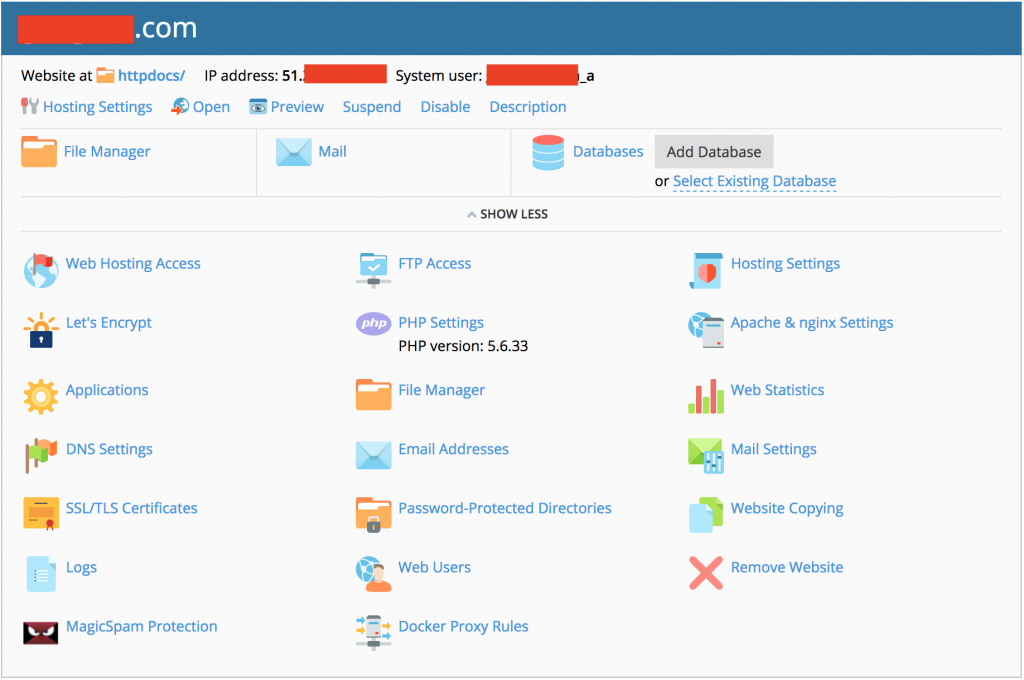
Task: Open the Apache & nginx Settings link
Action: [x=811, y=322]
